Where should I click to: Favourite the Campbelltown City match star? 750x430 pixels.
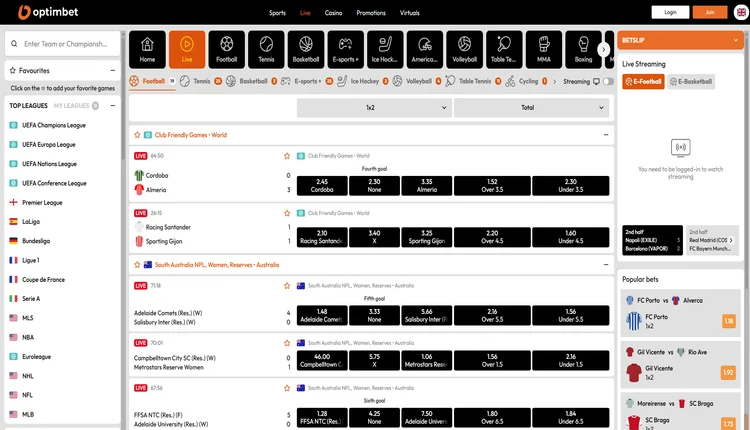click(287, 343)
